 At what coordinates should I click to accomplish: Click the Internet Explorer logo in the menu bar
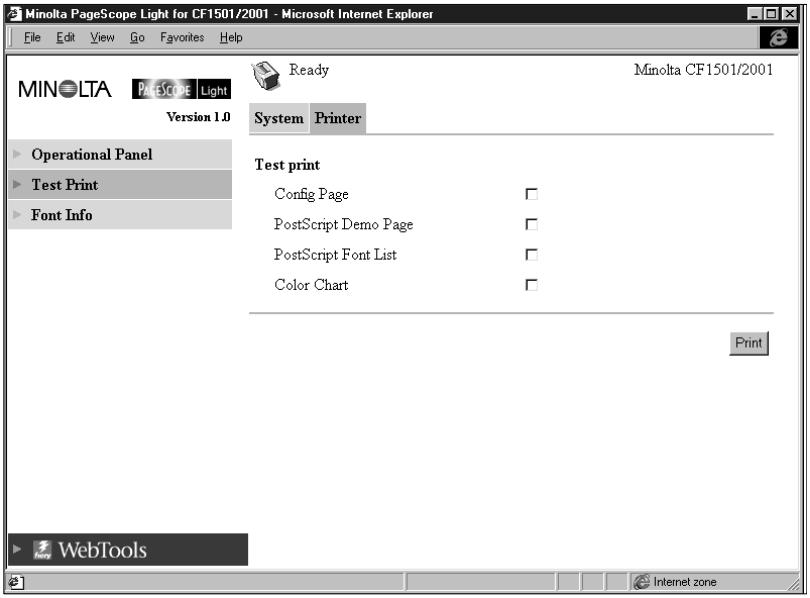778,37
